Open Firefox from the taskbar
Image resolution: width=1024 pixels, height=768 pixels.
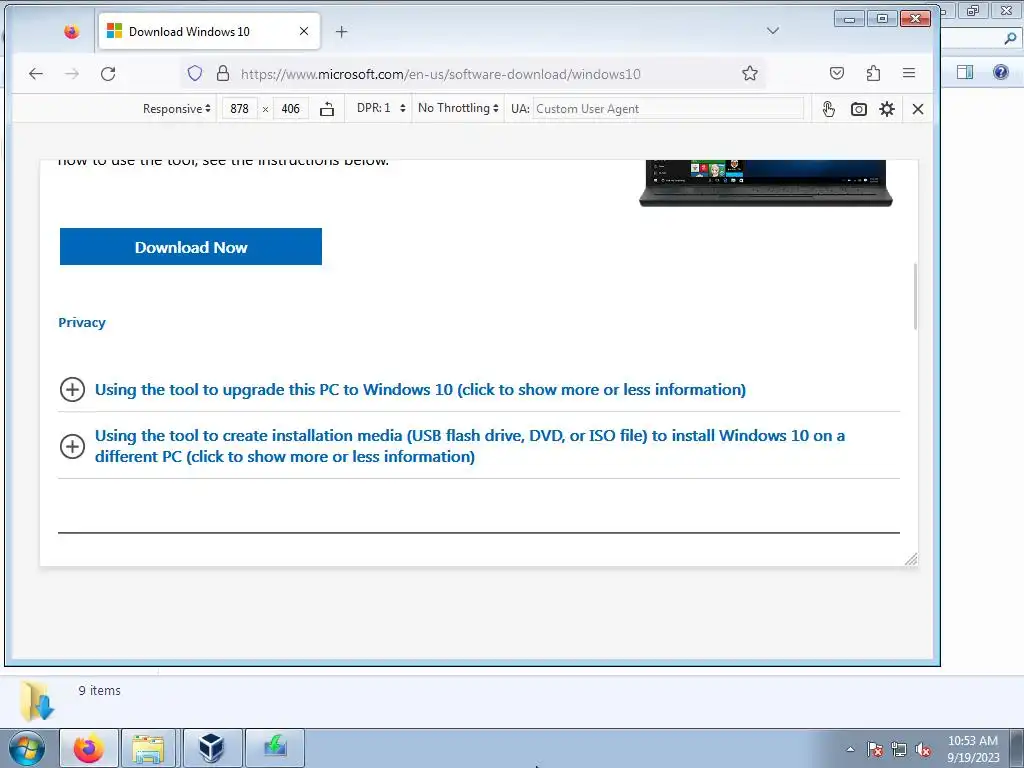[x=89, y=748]
